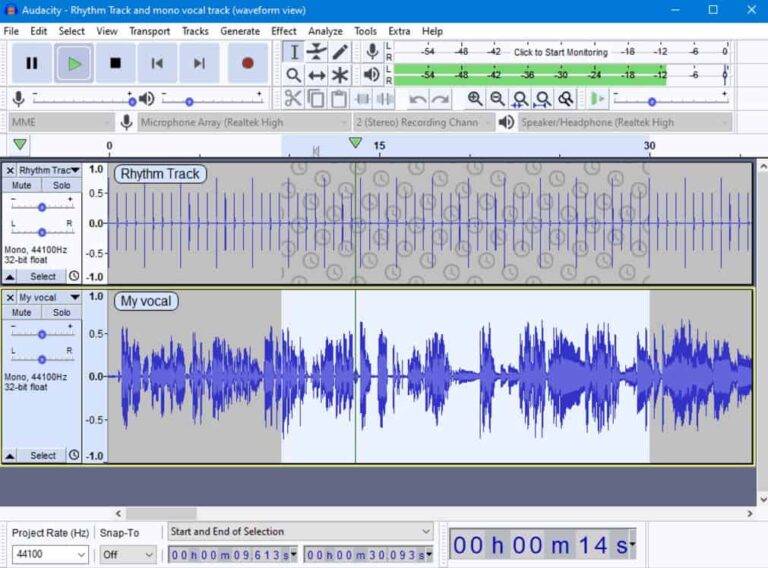
Task: Click the selection start time field
Action: [x=233, y=555]
